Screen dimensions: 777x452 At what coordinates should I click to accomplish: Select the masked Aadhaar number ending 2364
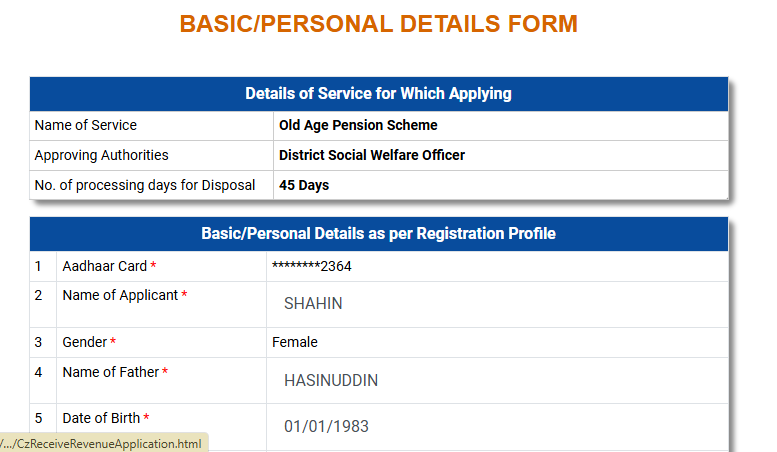(312, 266)
